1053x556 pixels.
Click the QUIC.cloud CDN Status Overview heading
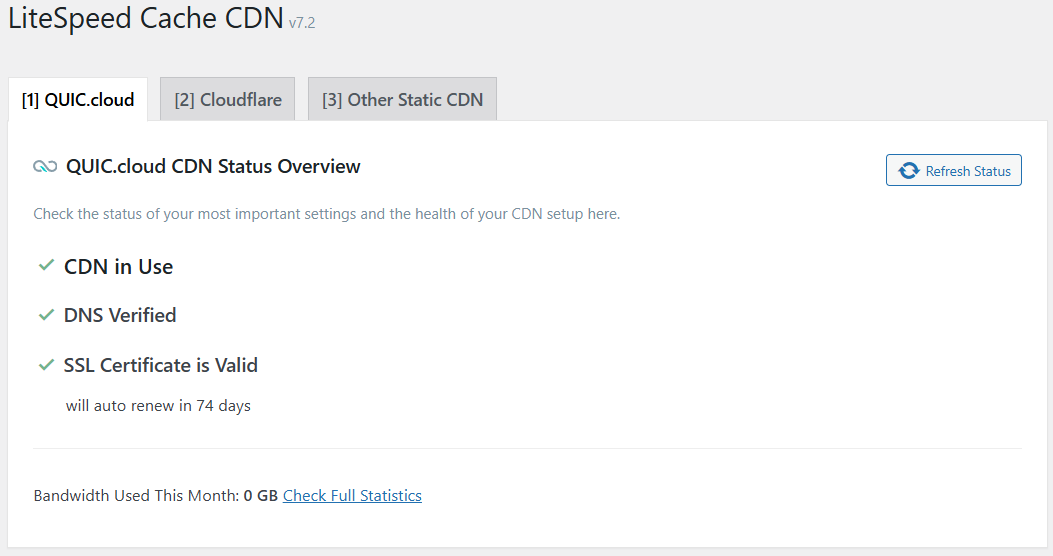coord(213,166)
